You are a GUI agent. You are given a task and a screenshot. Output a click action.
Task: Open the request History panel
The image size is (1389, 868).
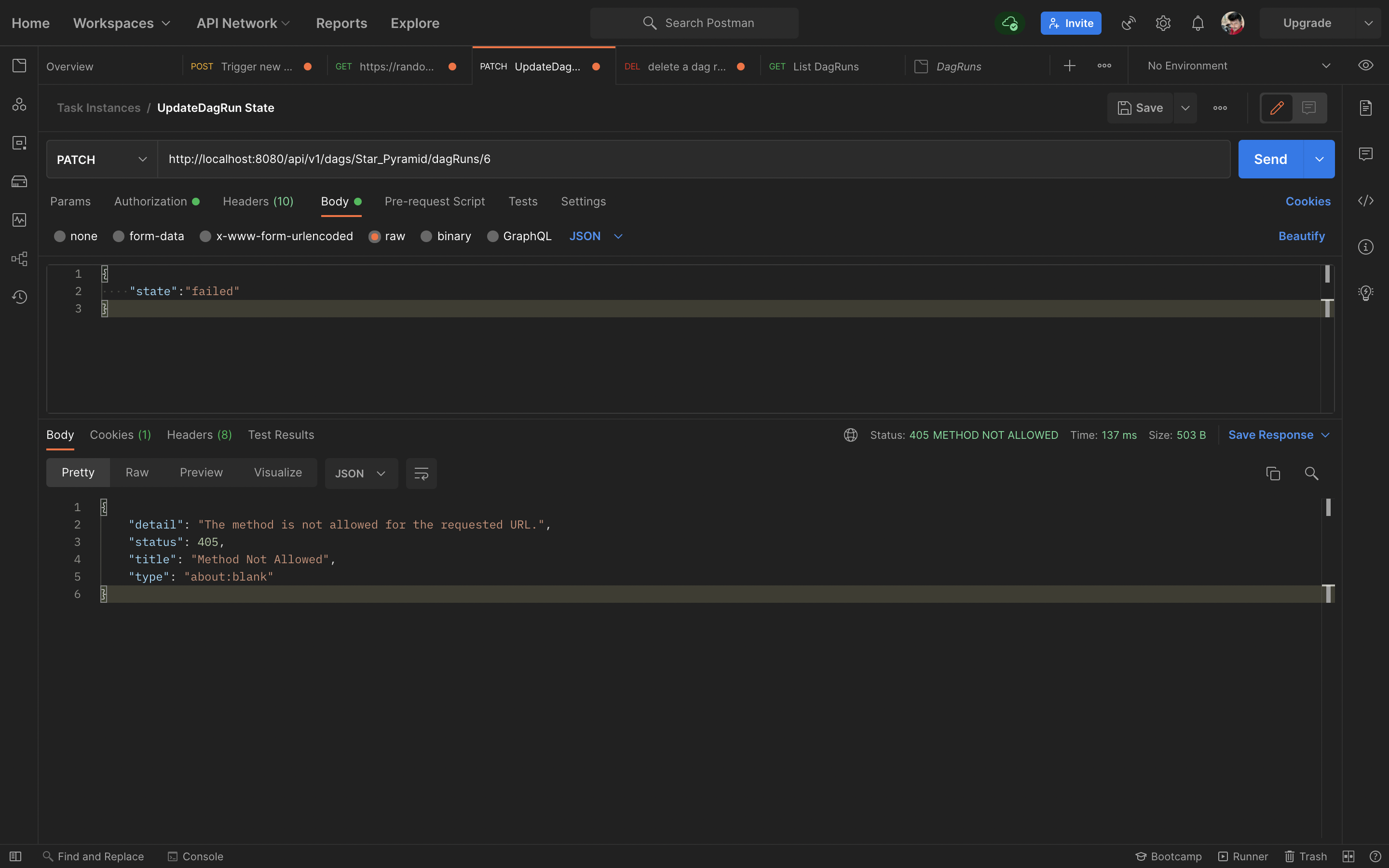click(19, 297)
